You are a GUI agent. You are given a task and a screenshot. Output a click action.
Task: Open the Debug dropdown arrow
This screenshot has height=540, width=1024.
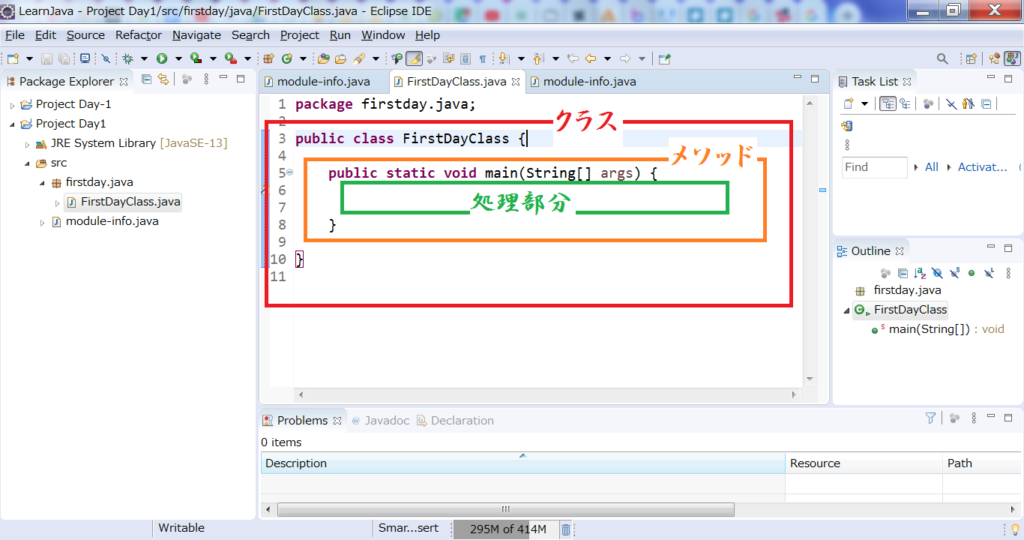(144, 59)
